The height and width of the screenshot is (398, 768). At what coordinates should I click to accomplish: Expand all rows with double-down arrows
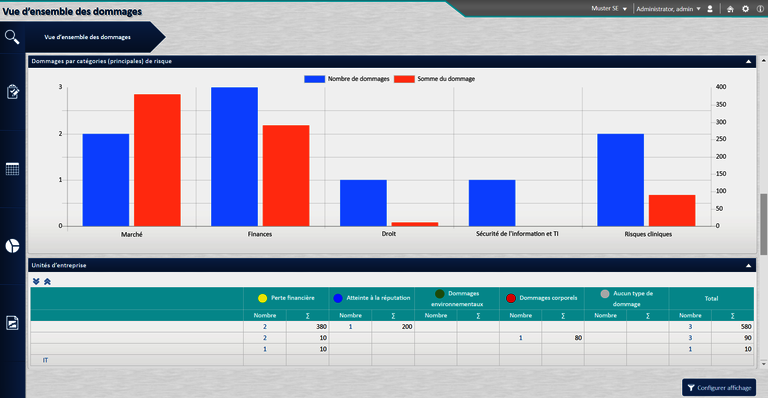coord(36,281)
